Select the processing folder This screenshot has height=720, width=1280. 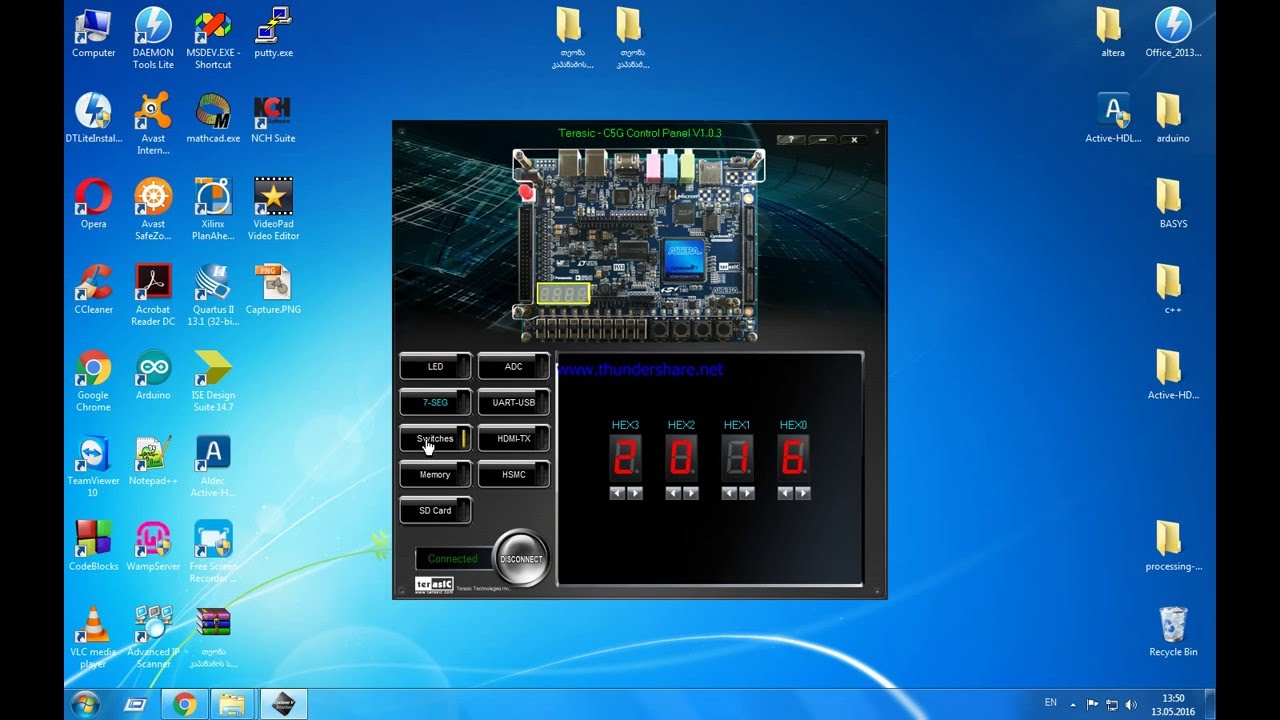[x=1173, y=546]
